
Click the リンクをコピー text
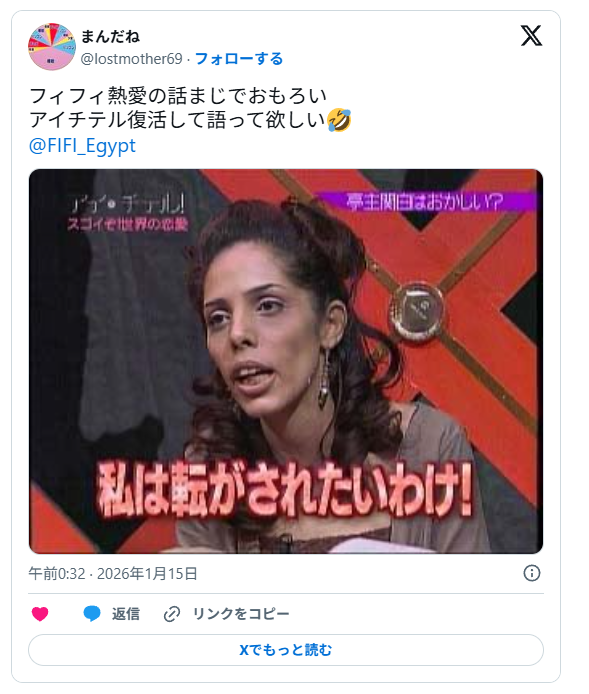point(241,614)
